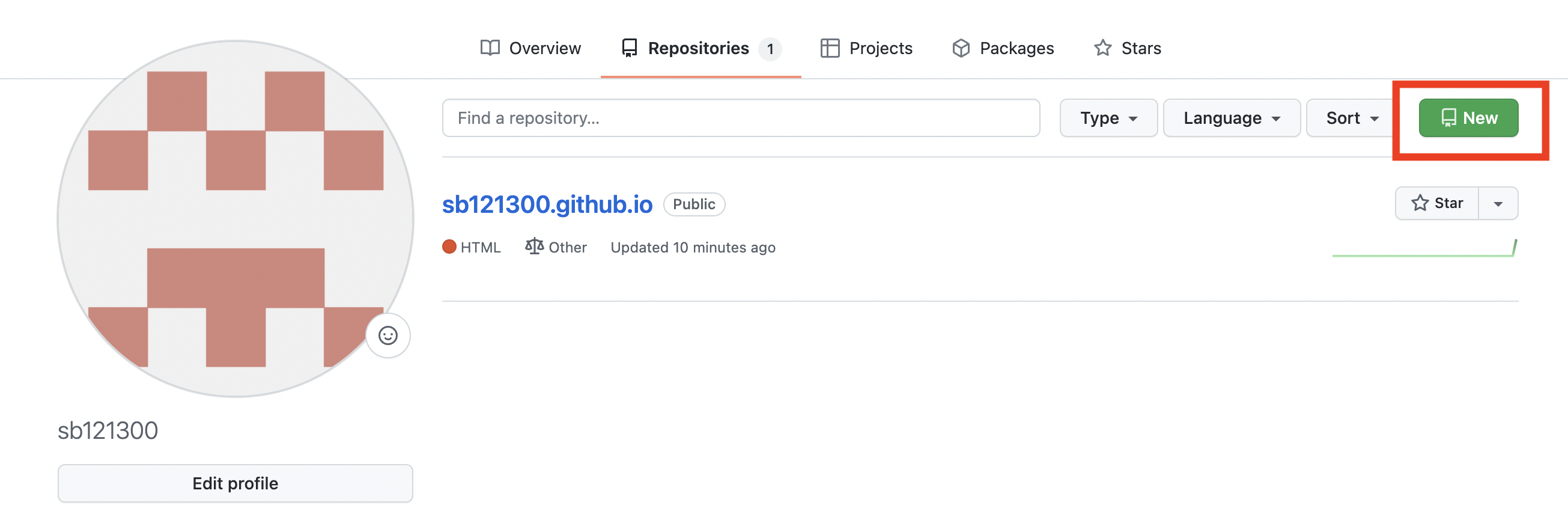The width and height of the screenshot is (1568, 505).
Task: Click the smiley set-status icon on avatar
Action: point(387,335)
